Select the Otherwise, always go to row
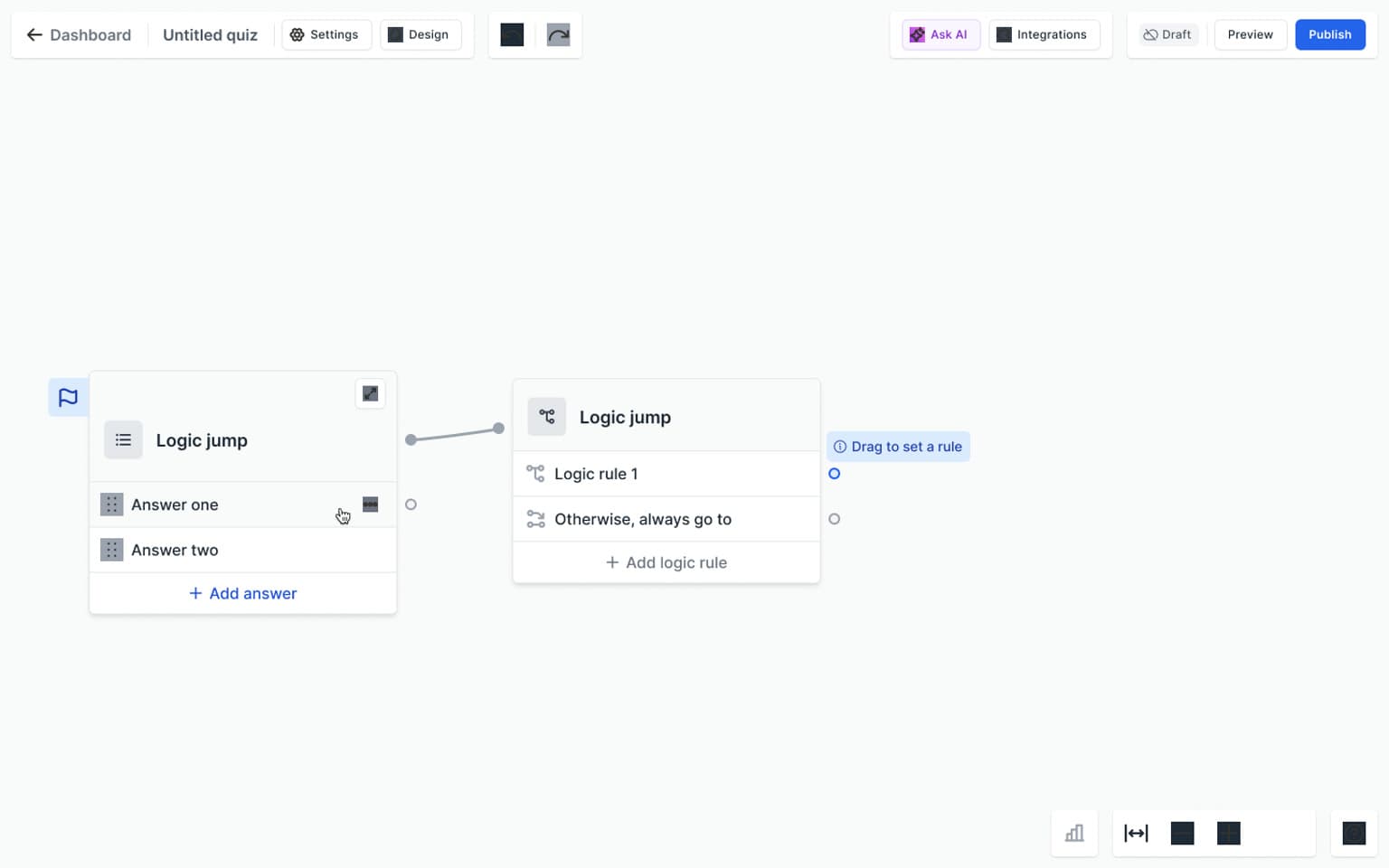Image resolution: width=1389 pixels, height=868 pixels. pyautogui.click(x=666, y=519)
